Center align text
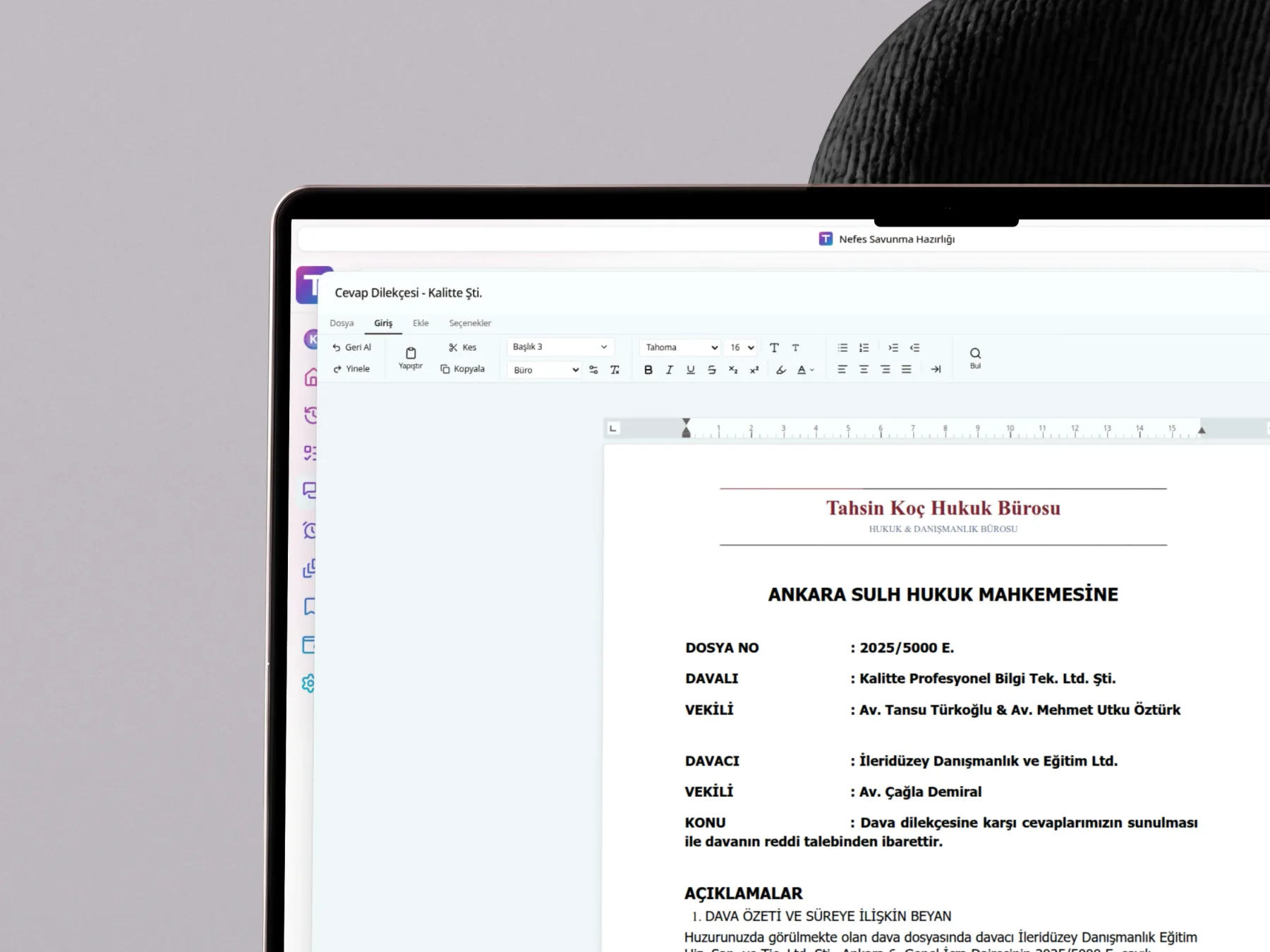Image resolution: width=1270 pixels, height=952 pixels. (x=864, y=369)
